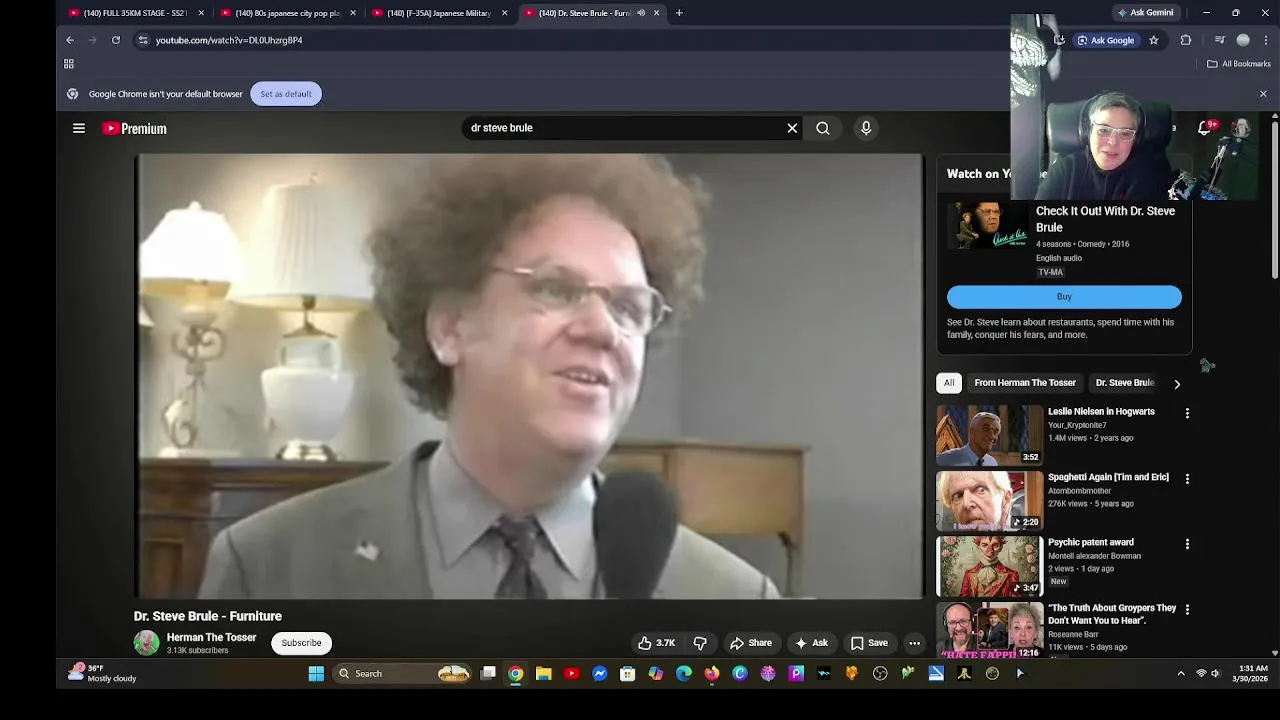This screenshot has height=720, width=1280.
Task: Select the All filter chip
Action: [x=949, y=383]
